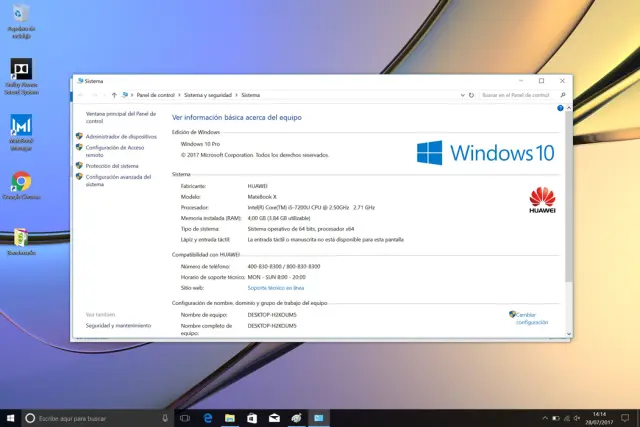Select Panel de control in the breadcrumb
This screenshot has height=427, width=640.
coord(155,95)
